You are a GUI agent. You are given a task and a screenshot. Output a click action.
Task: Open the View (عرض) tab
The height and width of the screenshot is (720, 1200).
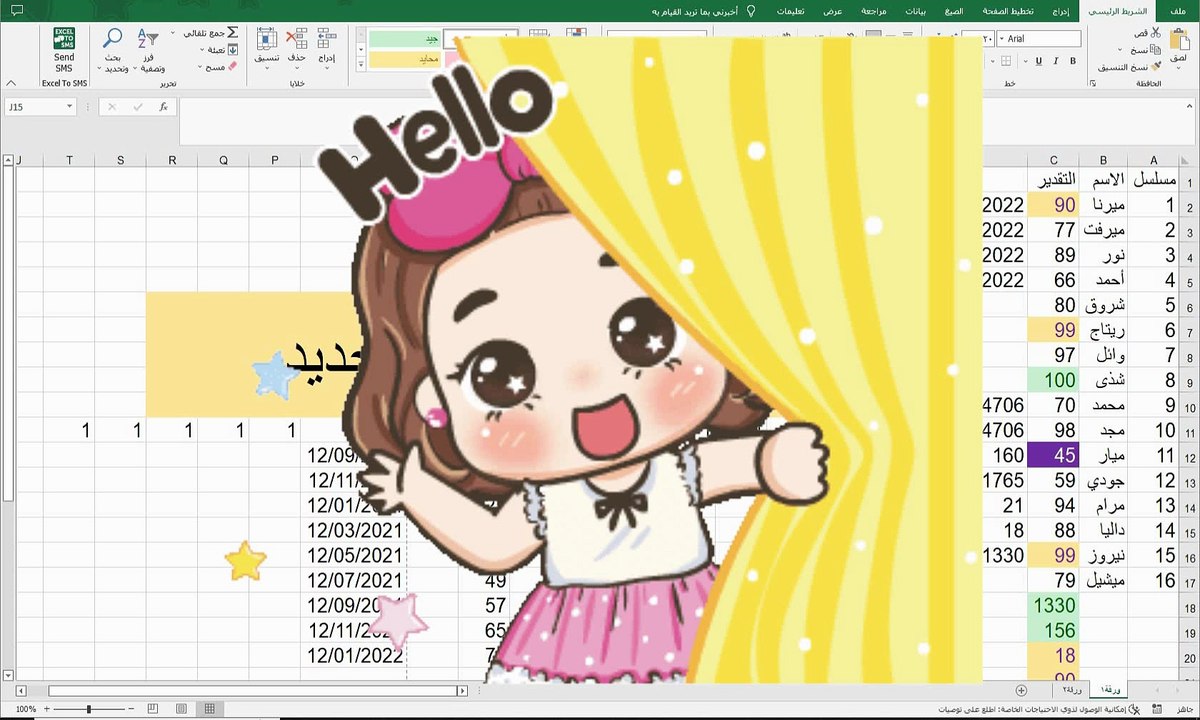tap(832, 11)
